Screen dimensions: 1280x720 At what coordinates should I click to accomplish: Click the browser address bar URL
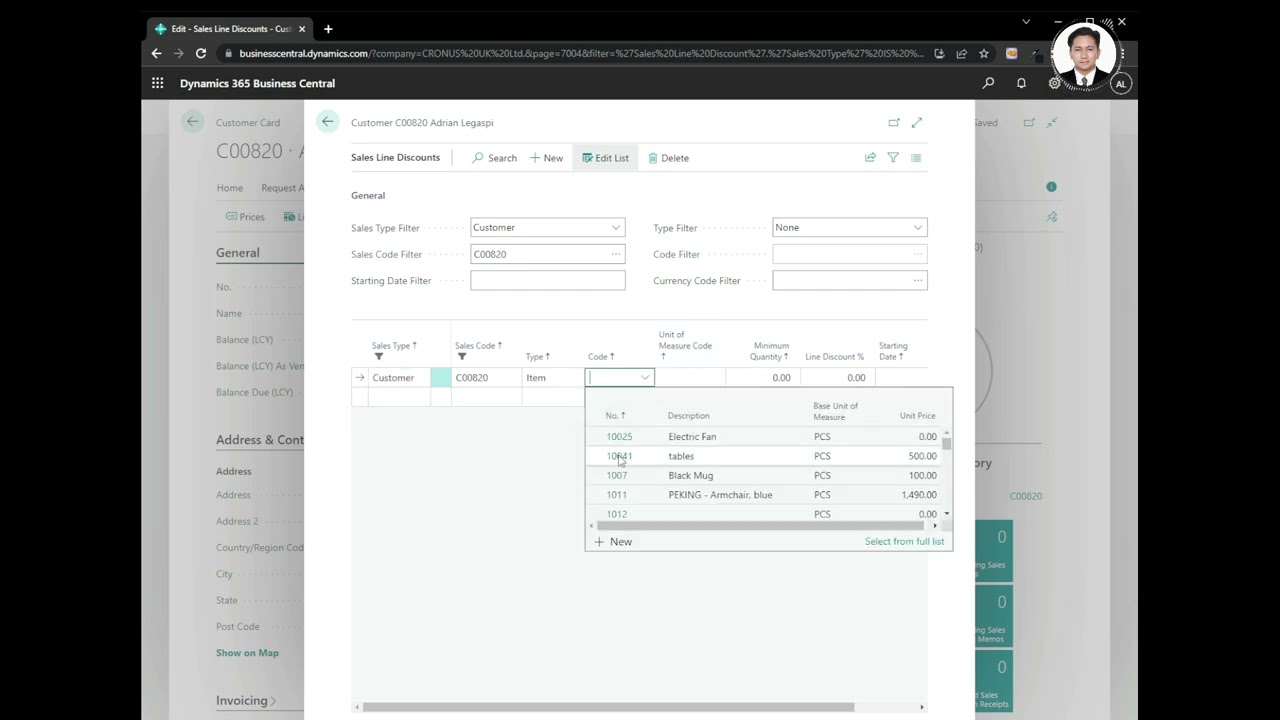pyautogui.click(x=581, y=53)
